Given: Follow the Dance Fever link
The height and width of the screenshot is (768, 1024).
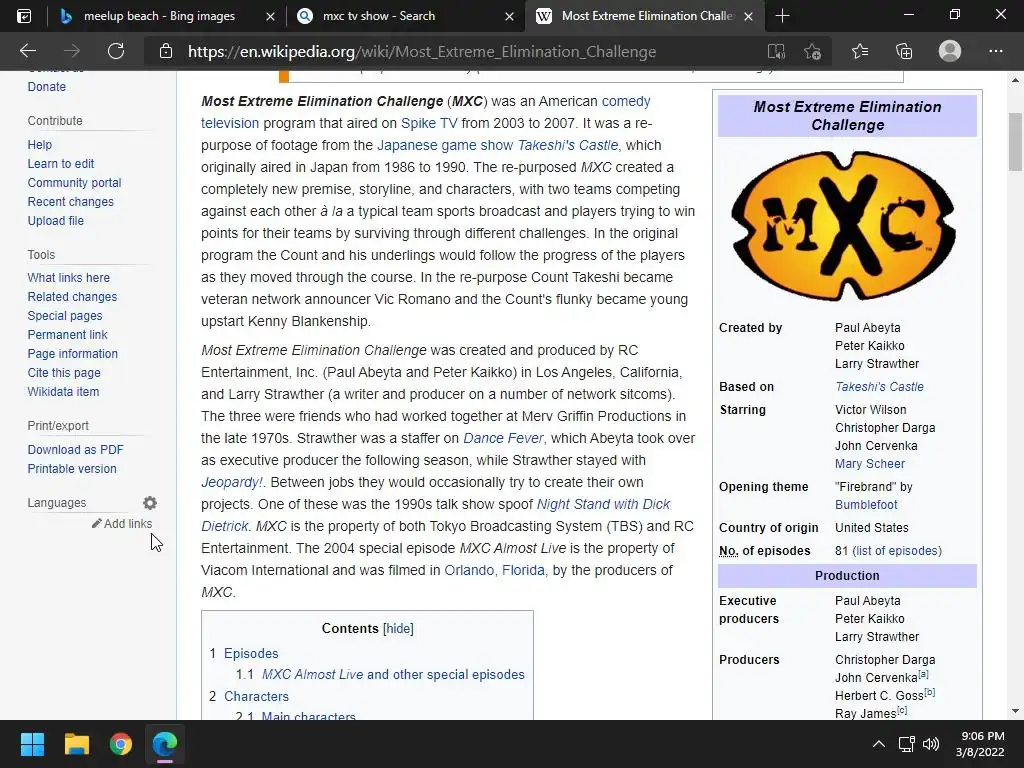Looking at the screenshot, I should point(503,438).
